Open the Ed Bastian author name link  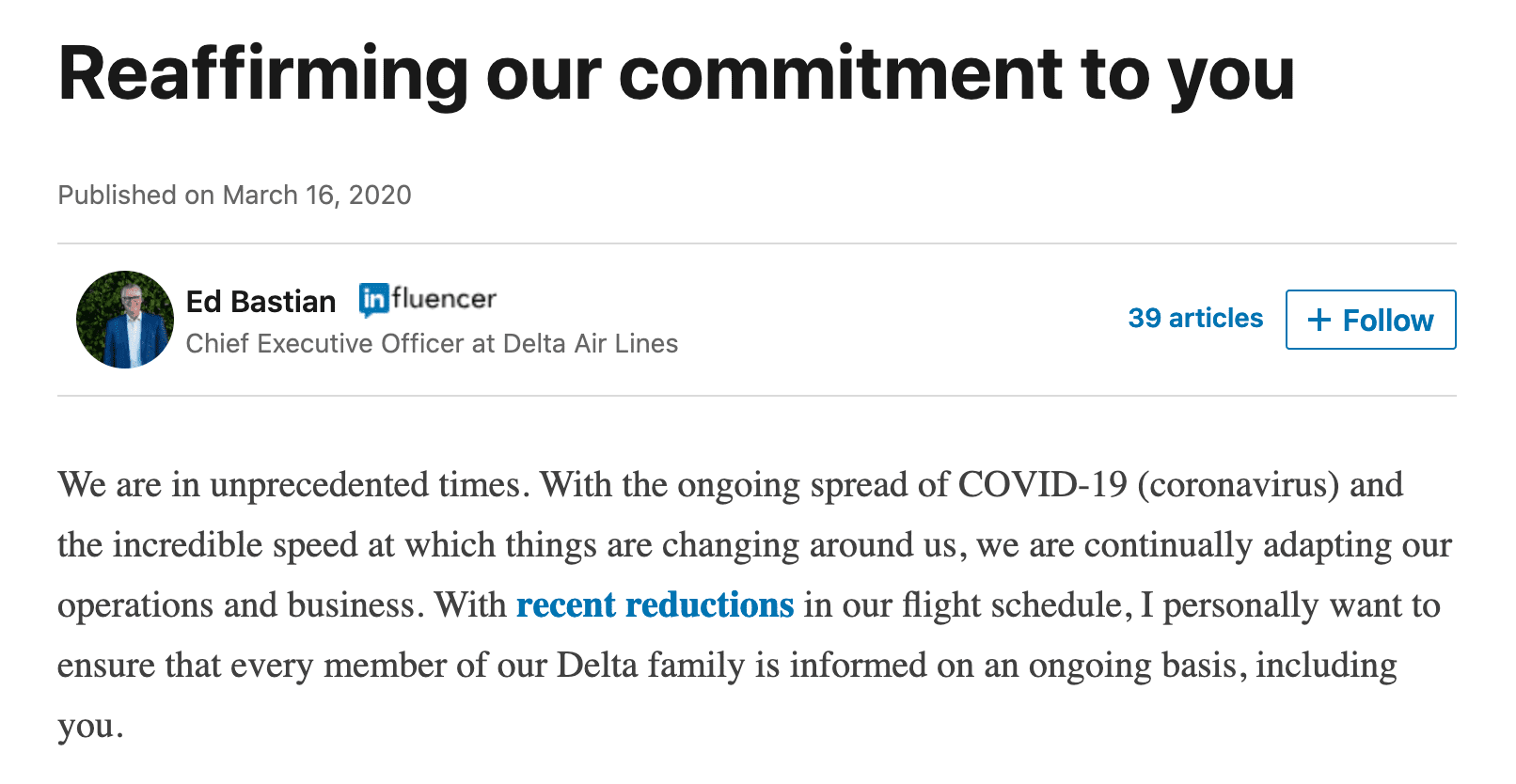(261, 302)
